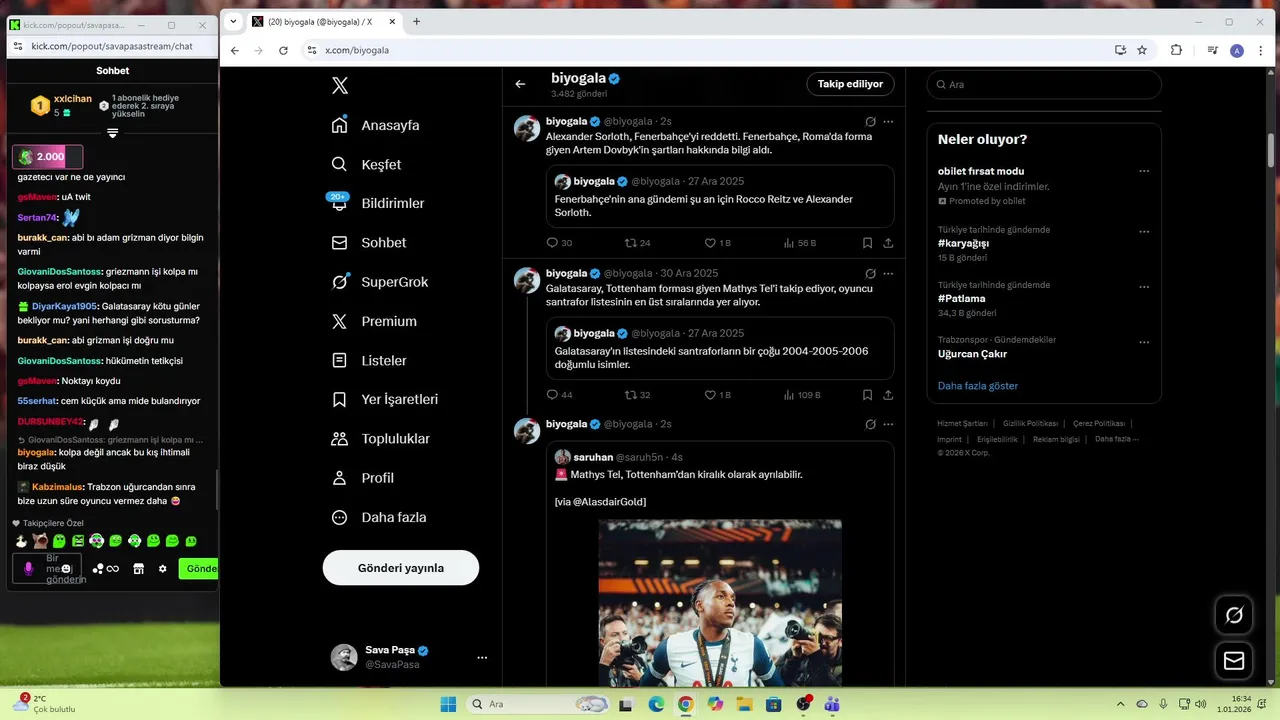Open Uğurcan Çakır trending topic
The height and width of the screenshot is (720, 1280).
973,353
